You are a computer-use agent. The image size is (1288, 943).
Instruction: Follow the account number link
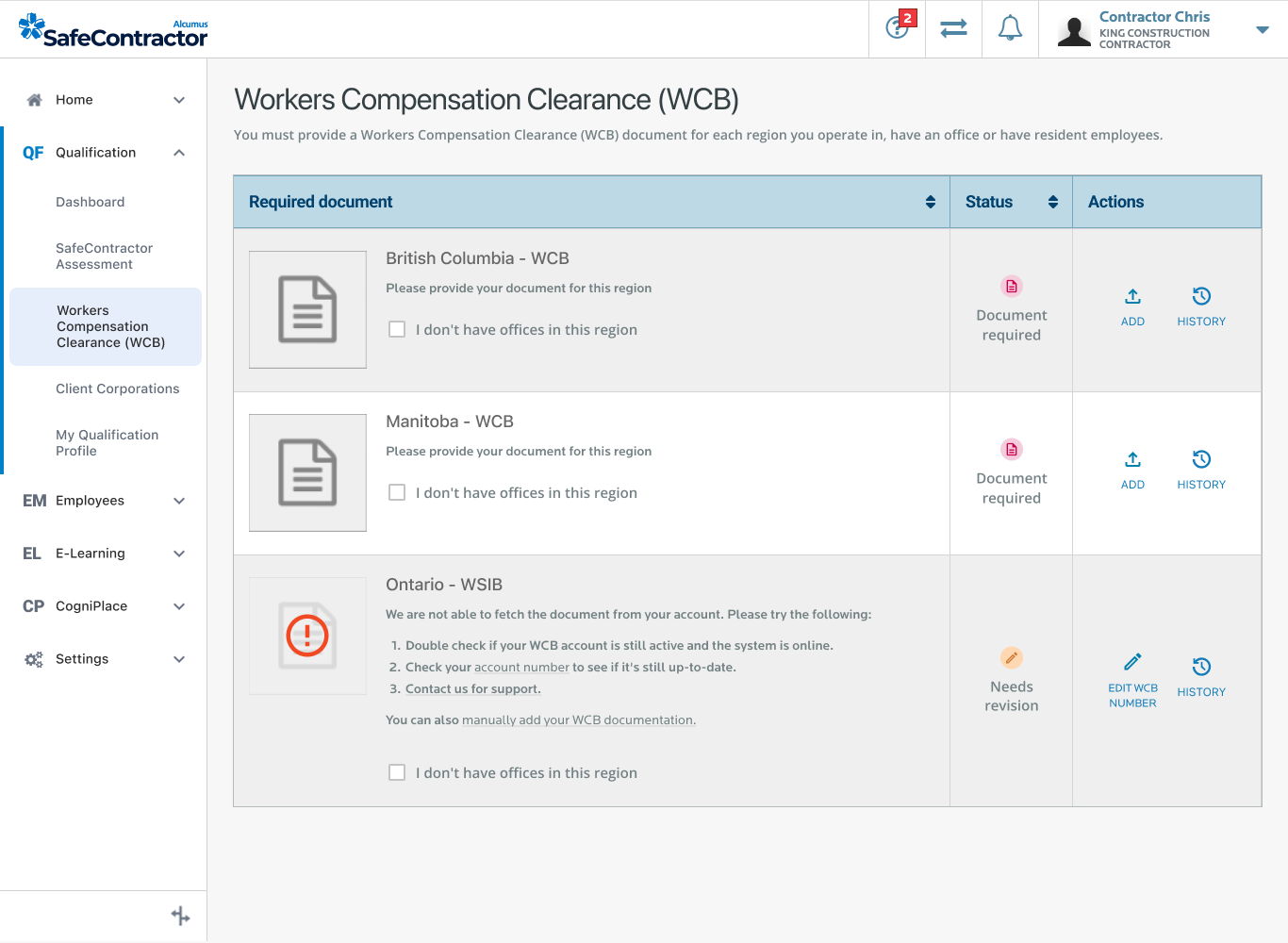pos(522,667)
